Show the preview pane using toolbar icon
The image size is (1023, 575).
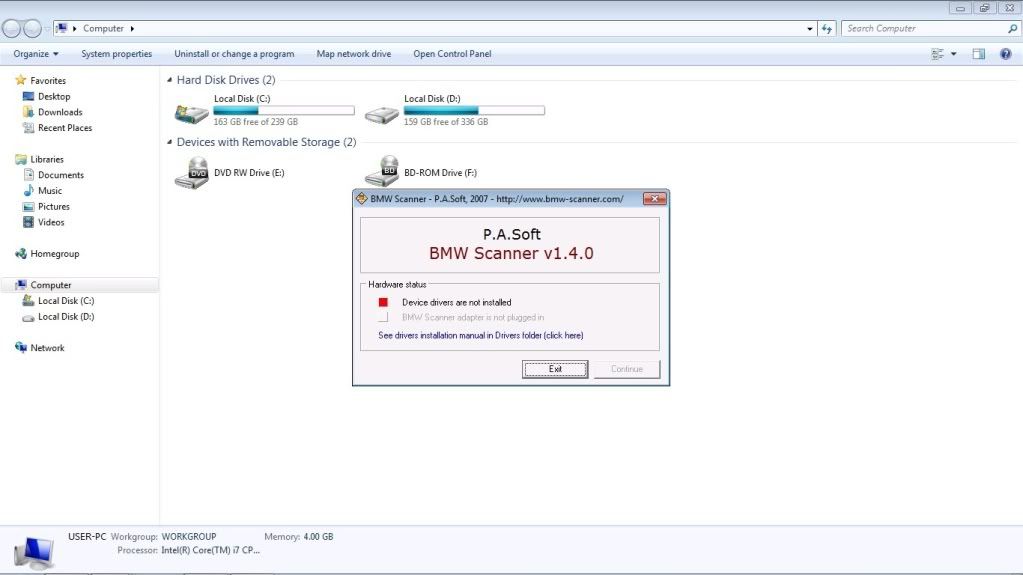[x=979, y=54]
